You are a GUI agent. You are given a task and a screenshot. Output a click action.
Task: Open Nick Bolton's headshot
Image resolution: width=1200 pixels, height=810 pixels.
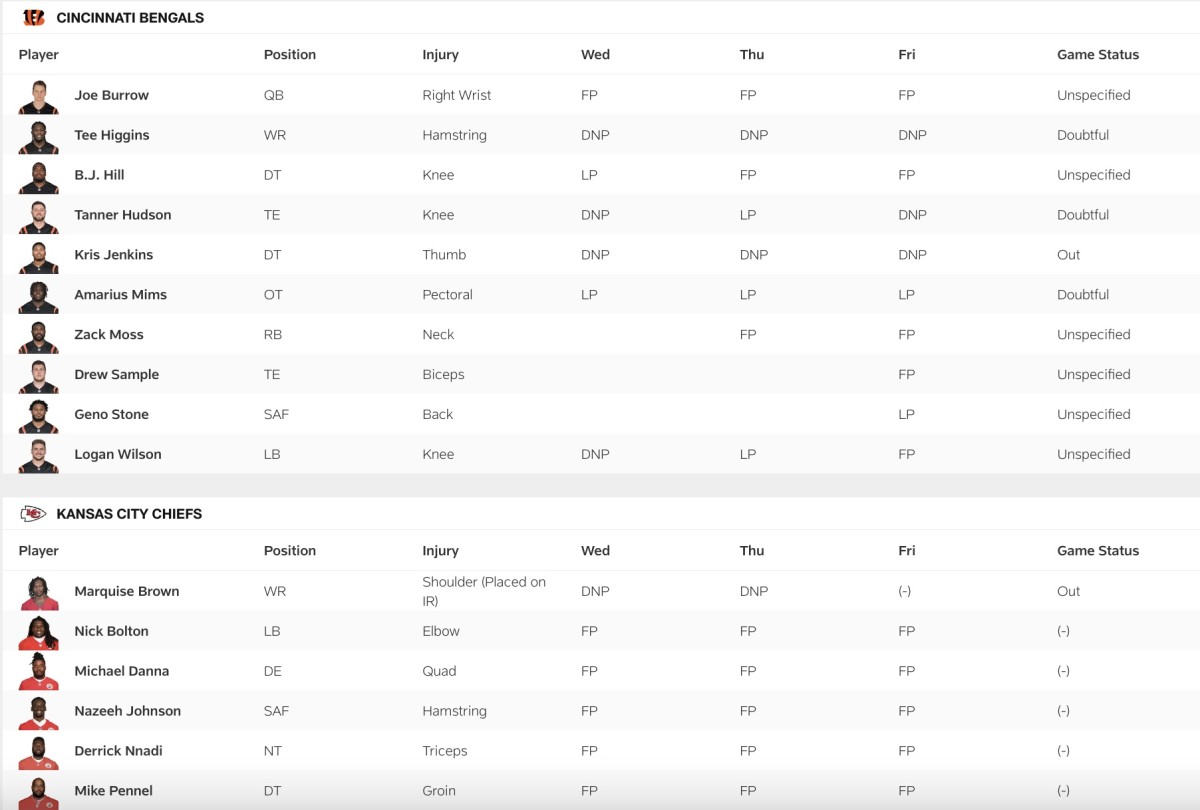point(38,632)
